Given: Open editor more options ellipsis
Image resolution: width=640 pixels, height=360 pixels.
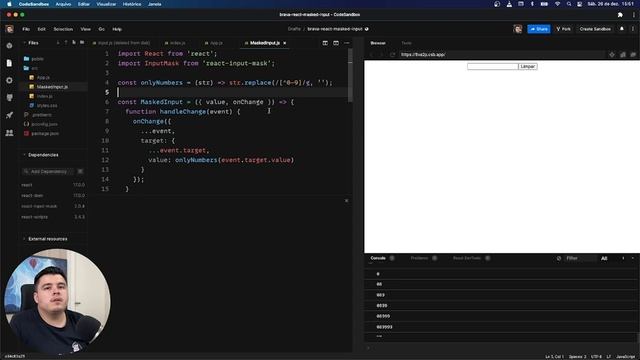Looking at the screenshot, I should tap(347, 43).
